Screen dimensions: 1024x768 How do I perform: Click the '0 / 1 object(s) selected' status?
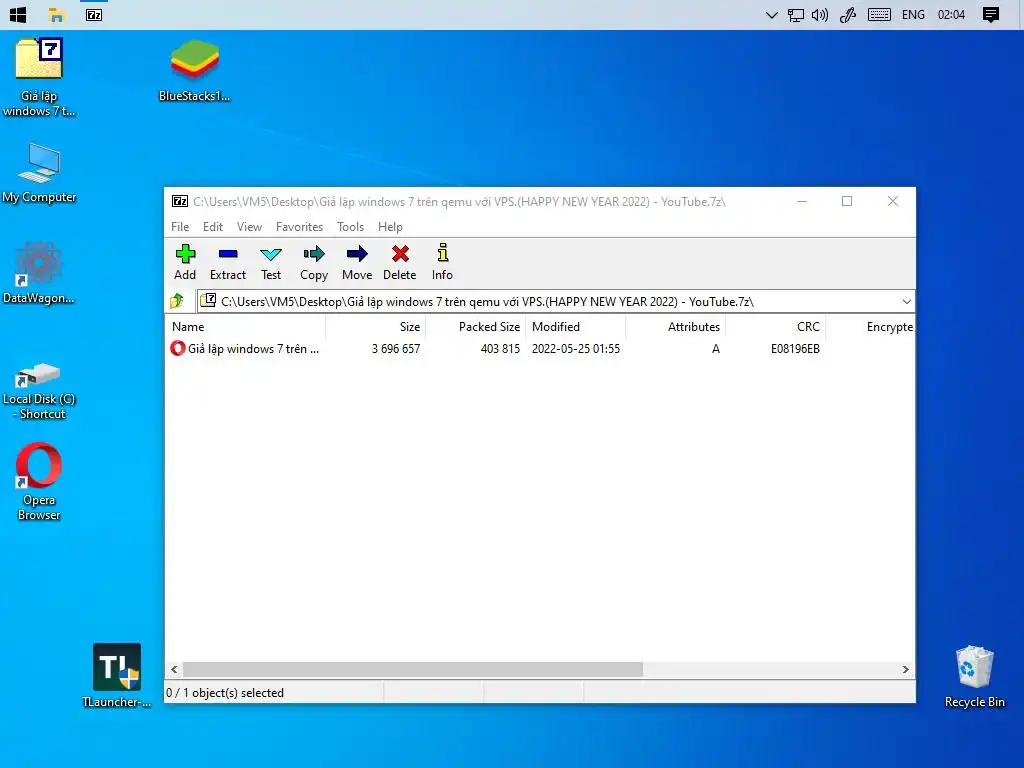[225, 693]
